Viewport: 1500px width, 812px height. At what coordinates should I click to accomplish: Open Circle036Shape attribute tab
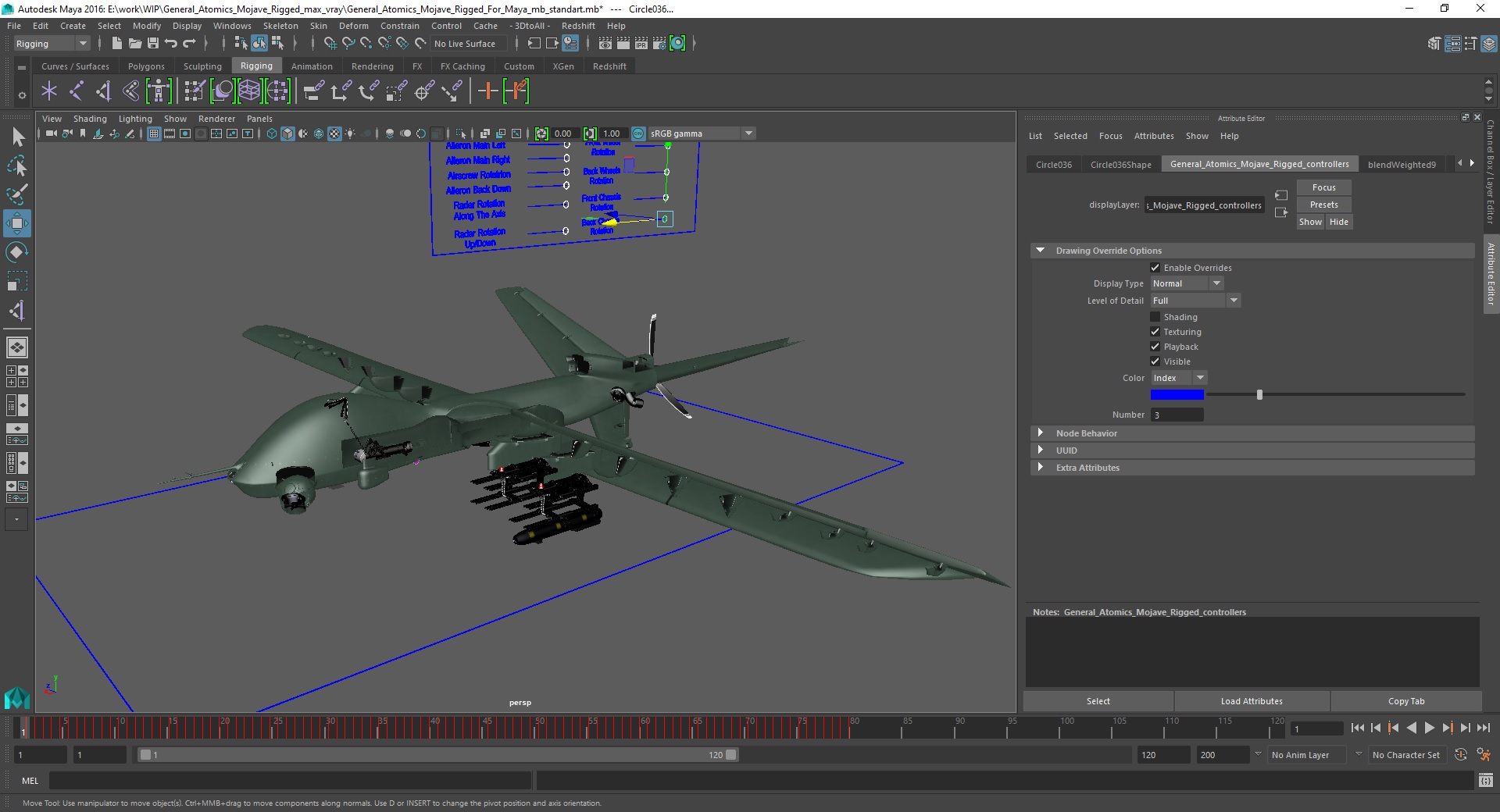click(1120, 165)
